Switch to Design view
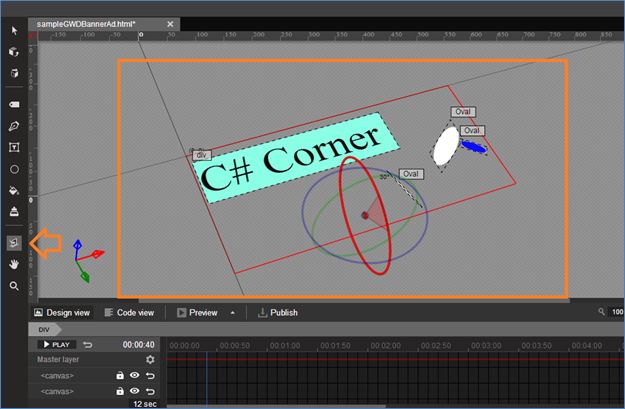The height and width of the screenshot is (409, 625). (x=62, y=313)
